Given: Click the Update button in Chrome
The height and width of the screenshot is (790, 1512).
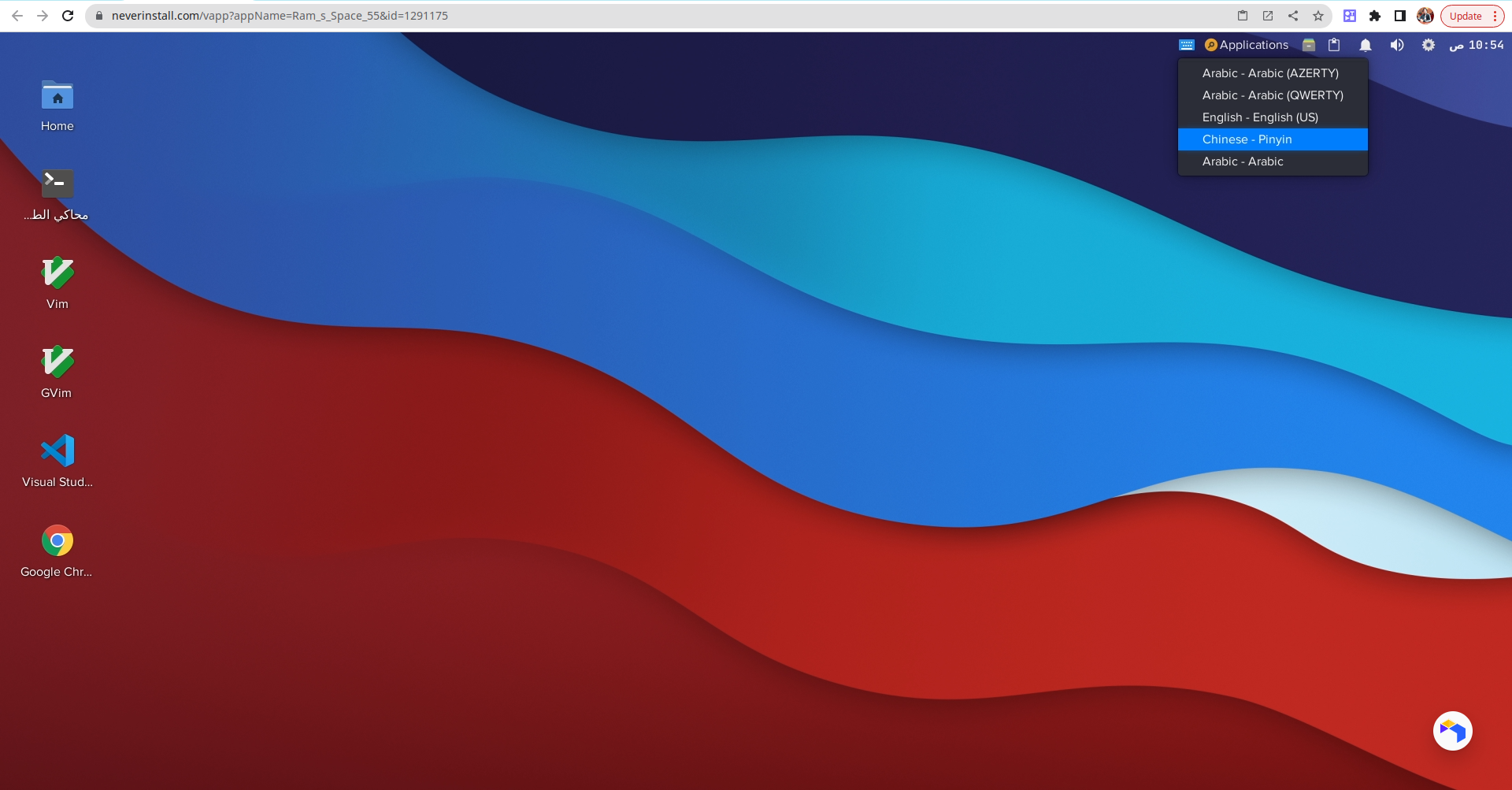Looking at the screenshot, I should pyautogui.click(x=1465, y=16).
